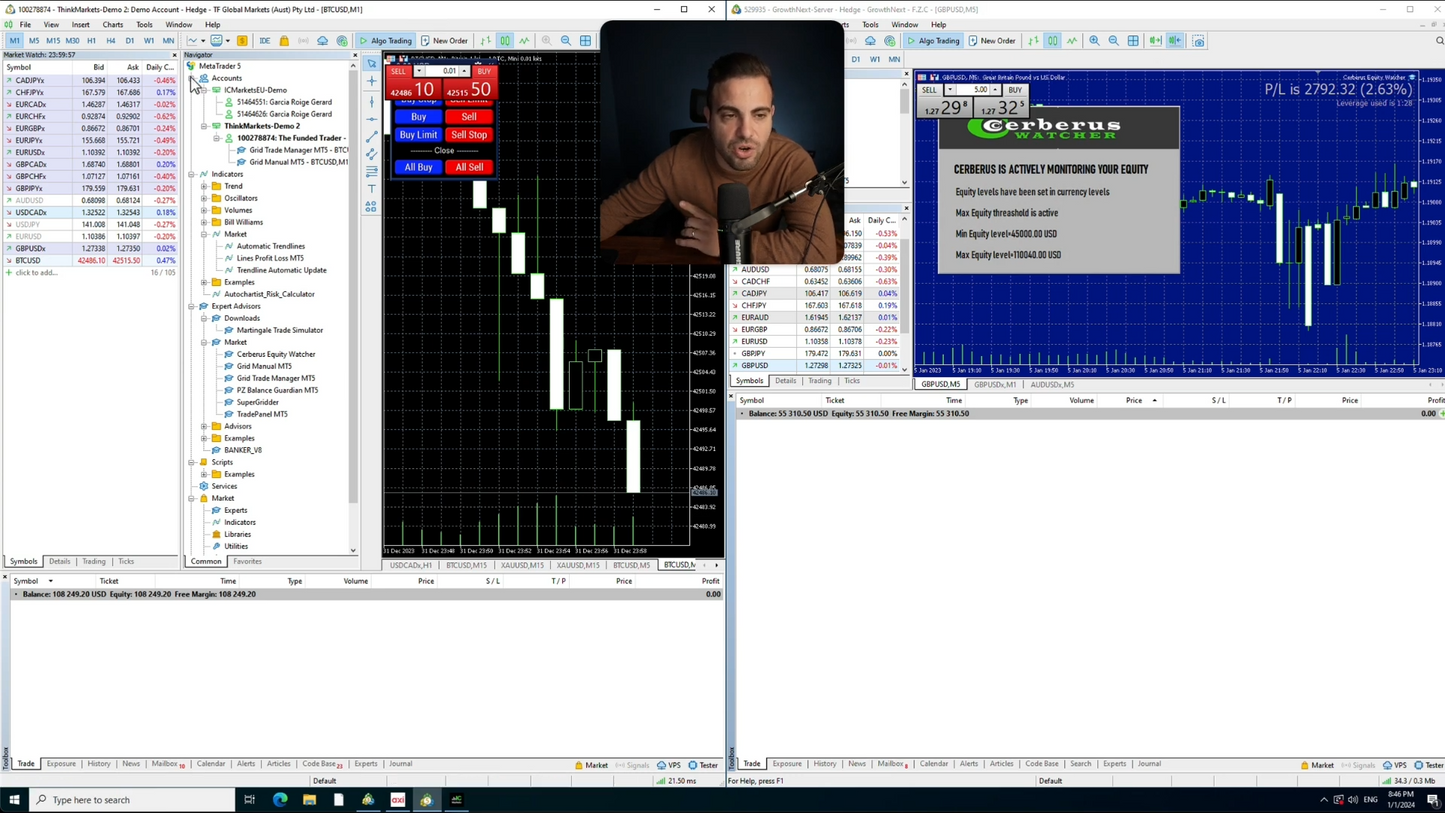Viewport: 1445px width, 813px height.
Task: Switch to the History tab in Toolbox
Action: tap(98, 764)
